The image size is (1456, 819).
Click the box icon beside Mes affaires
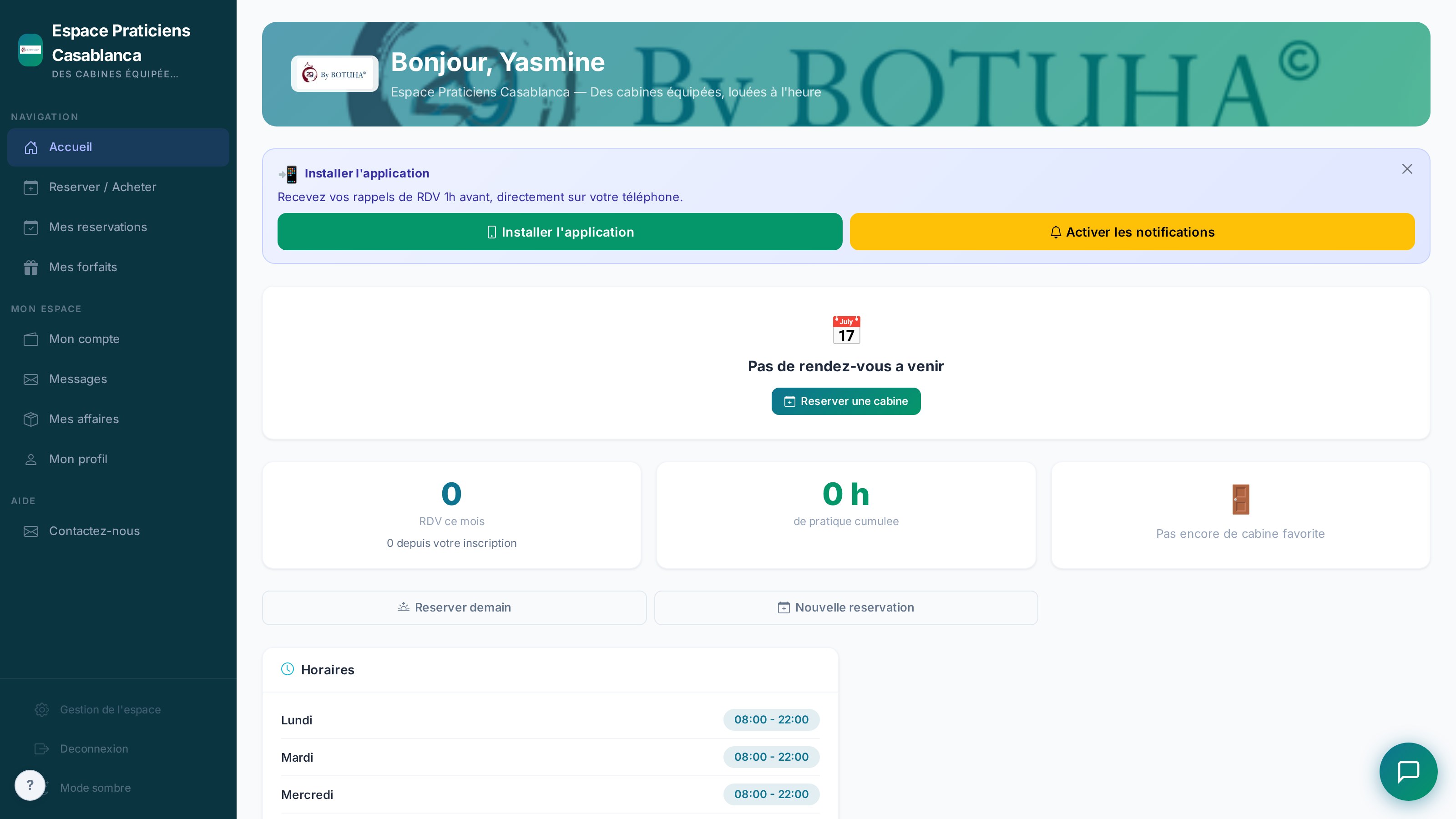[31, 420]
